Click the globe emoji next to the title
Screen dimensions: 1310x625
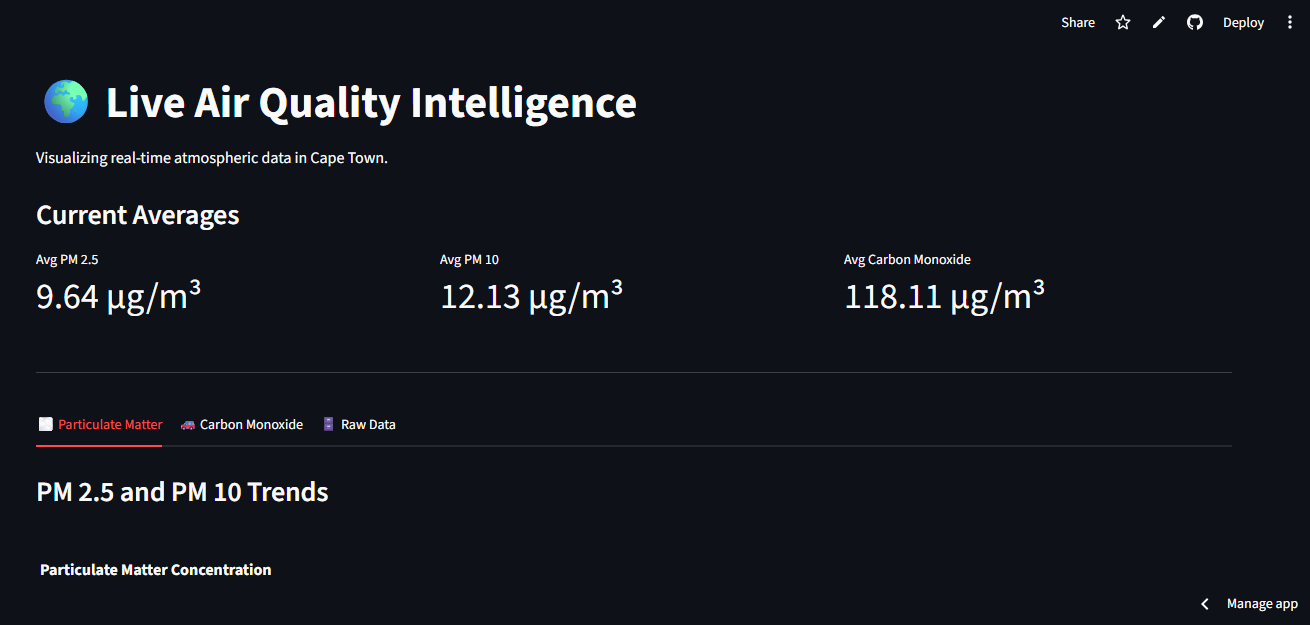point(65,101)
